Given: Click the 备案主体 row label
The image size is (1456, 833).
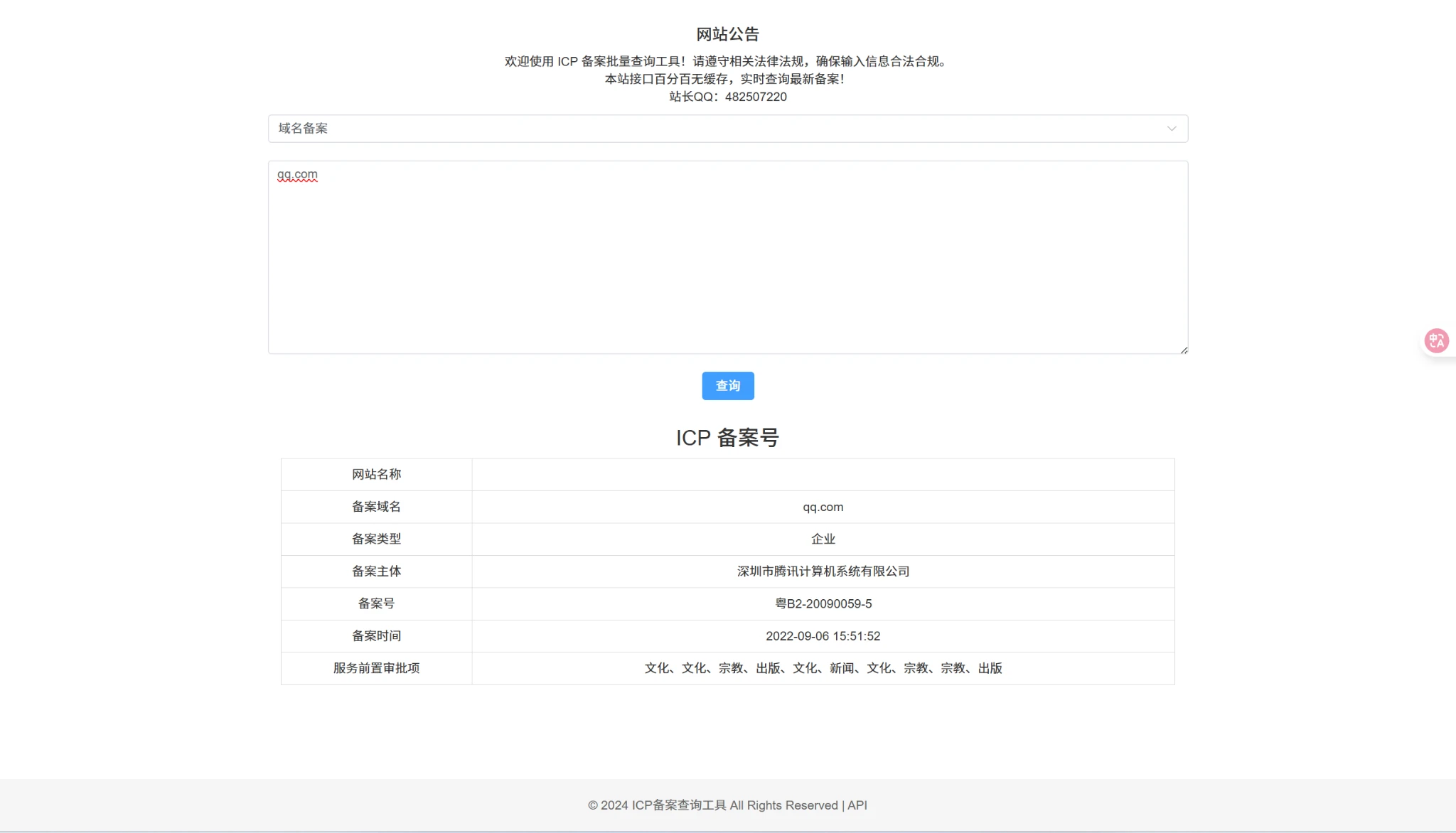Looking at the screenshot, I should pos(376,571).
